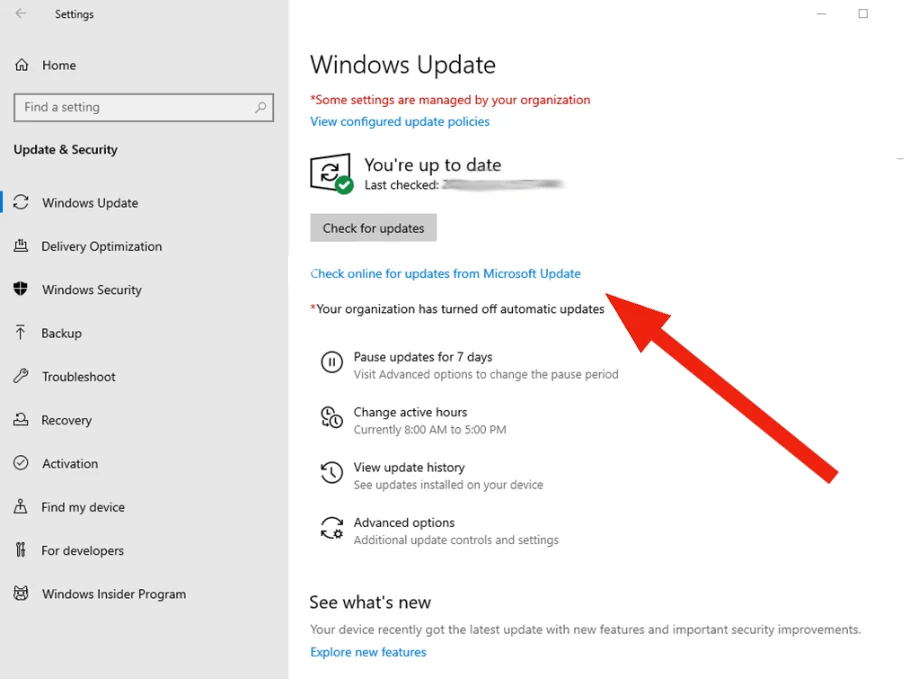Open the Windows Update menu item
Image resolution: width=904 pixels, height=686 pixels.
tap(90, 203)
